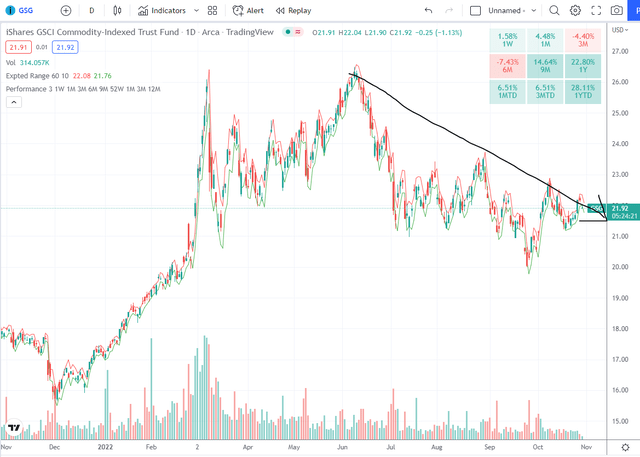Click the 15.00 price axis label

click(620, 421)
